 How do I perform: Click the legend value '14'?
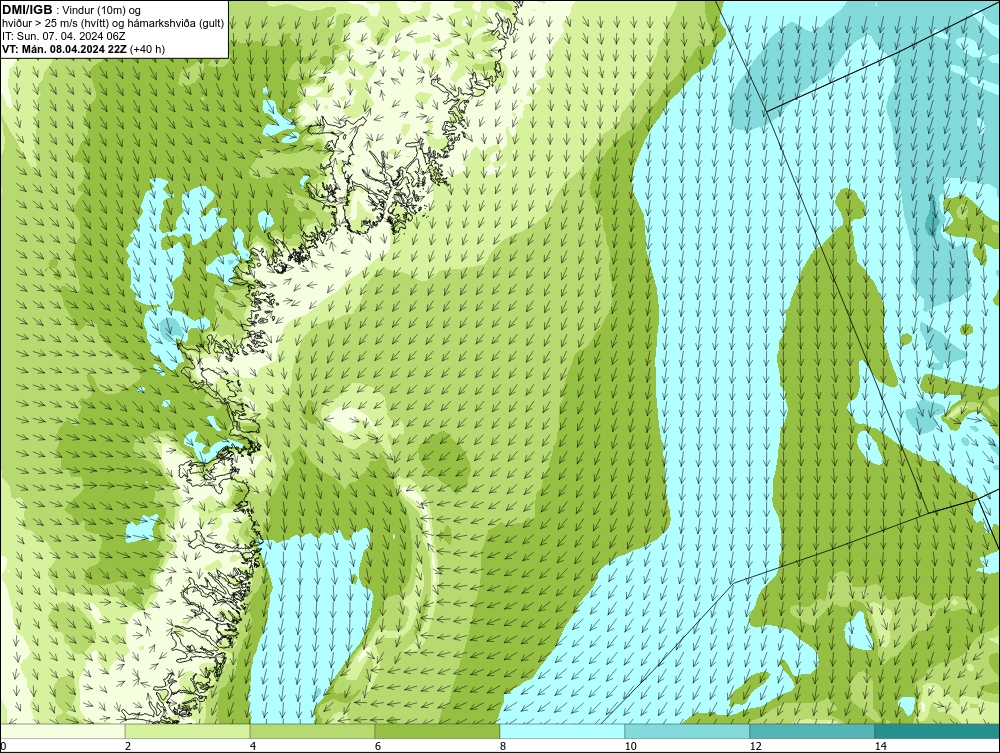click(x=881, y=746)
